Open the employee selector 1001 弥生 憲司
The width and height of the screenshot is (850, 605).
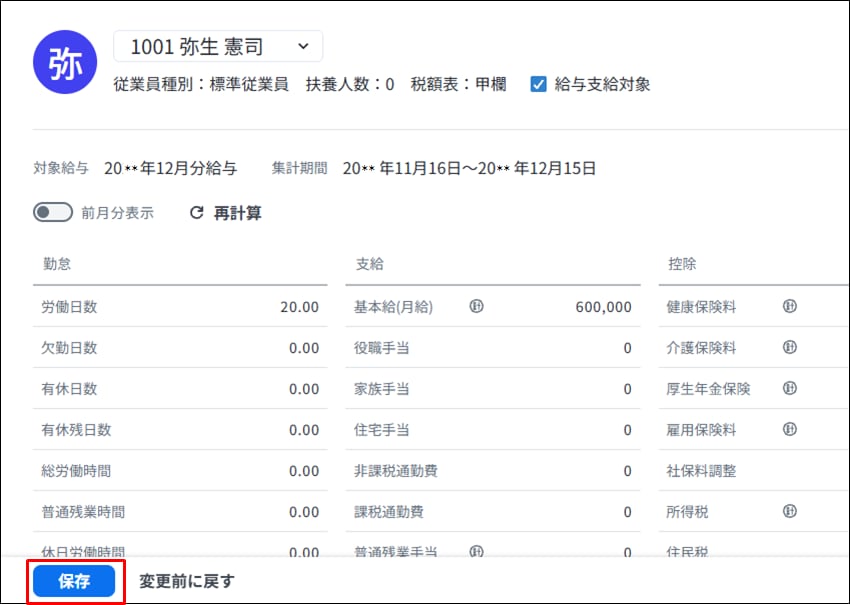(x=218, y=46)
